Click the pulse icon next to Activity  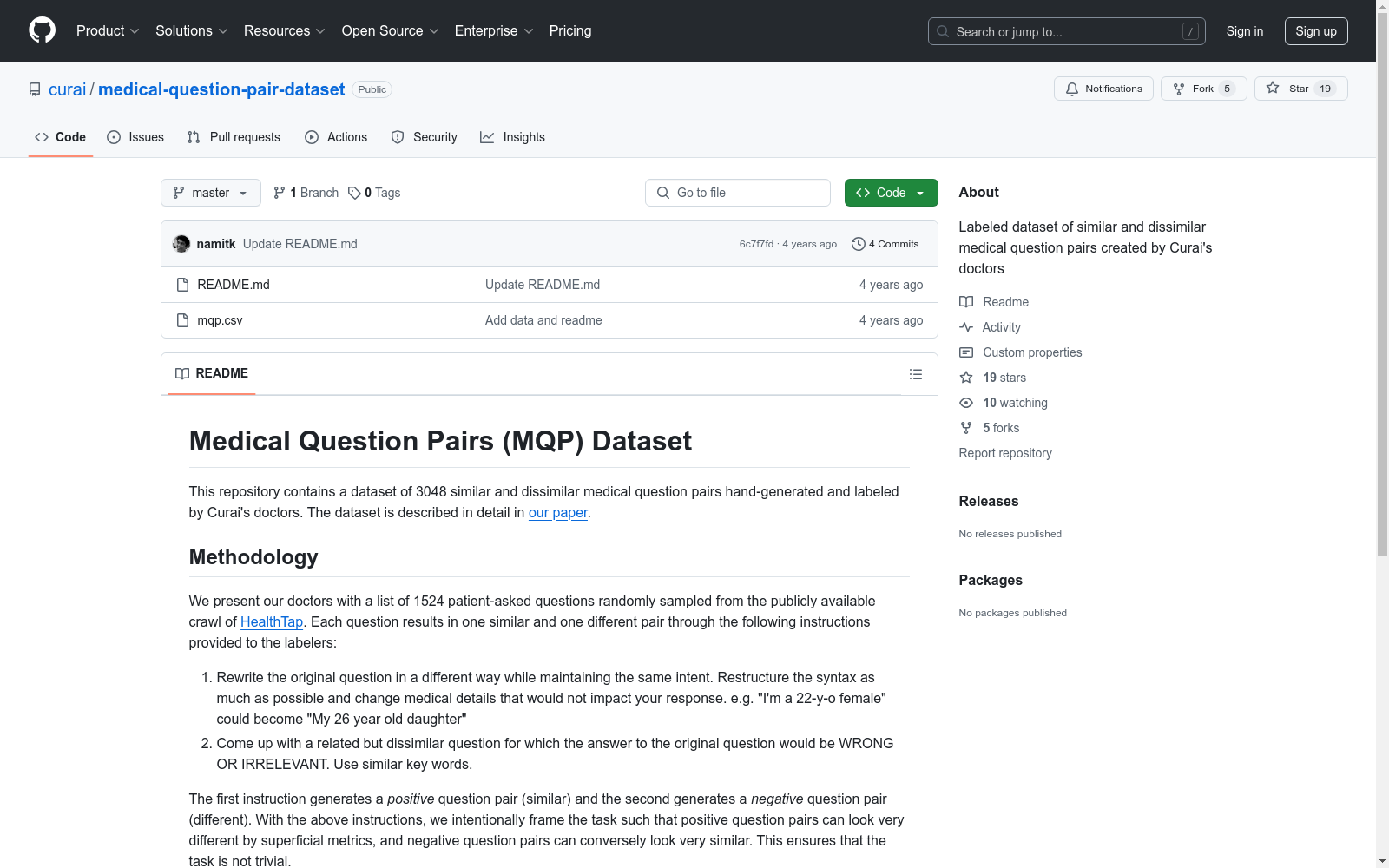pos(966,327)
